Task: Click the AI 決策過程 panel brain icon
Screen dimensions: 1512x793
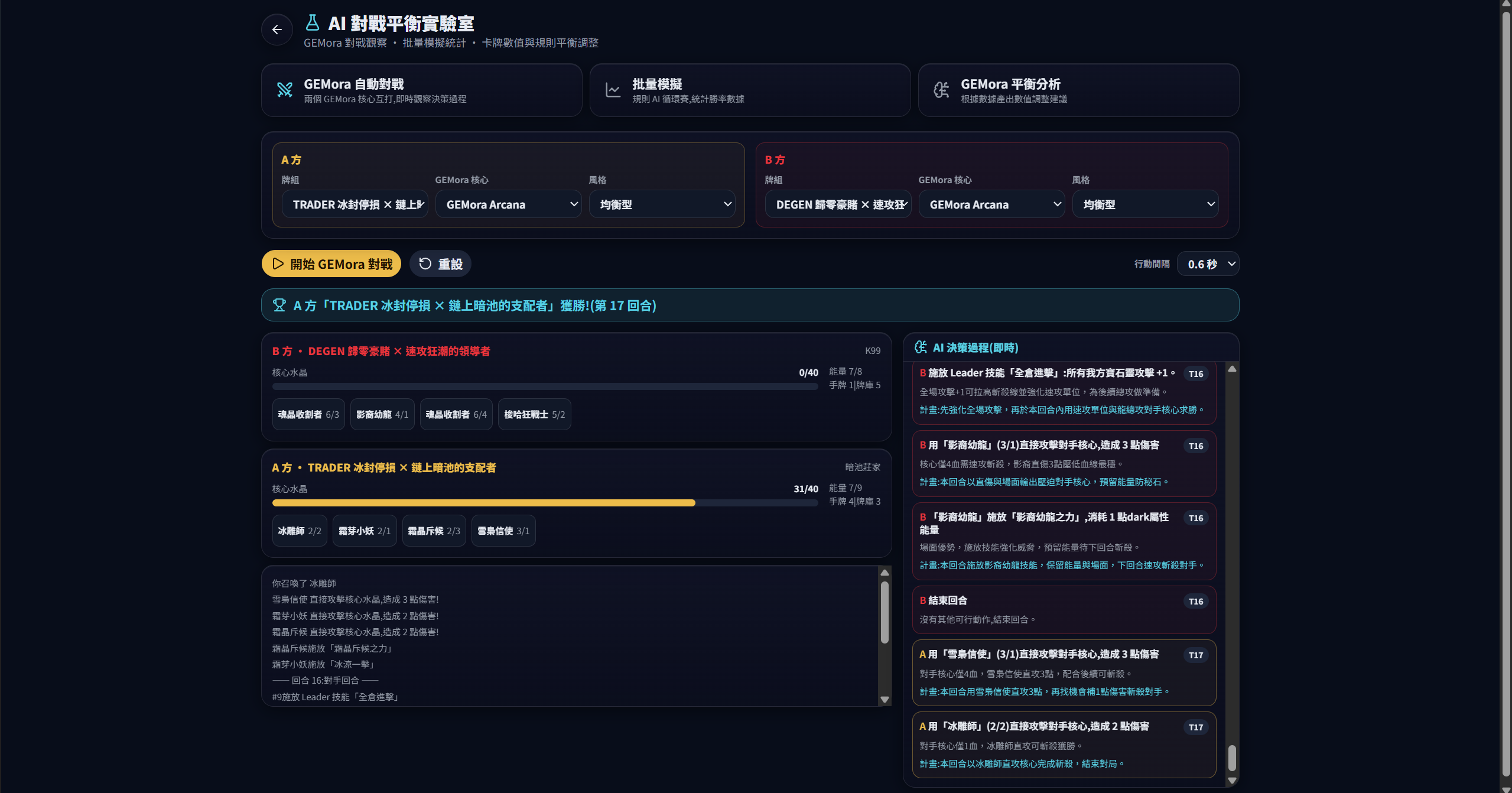Action: pos(921,347)
